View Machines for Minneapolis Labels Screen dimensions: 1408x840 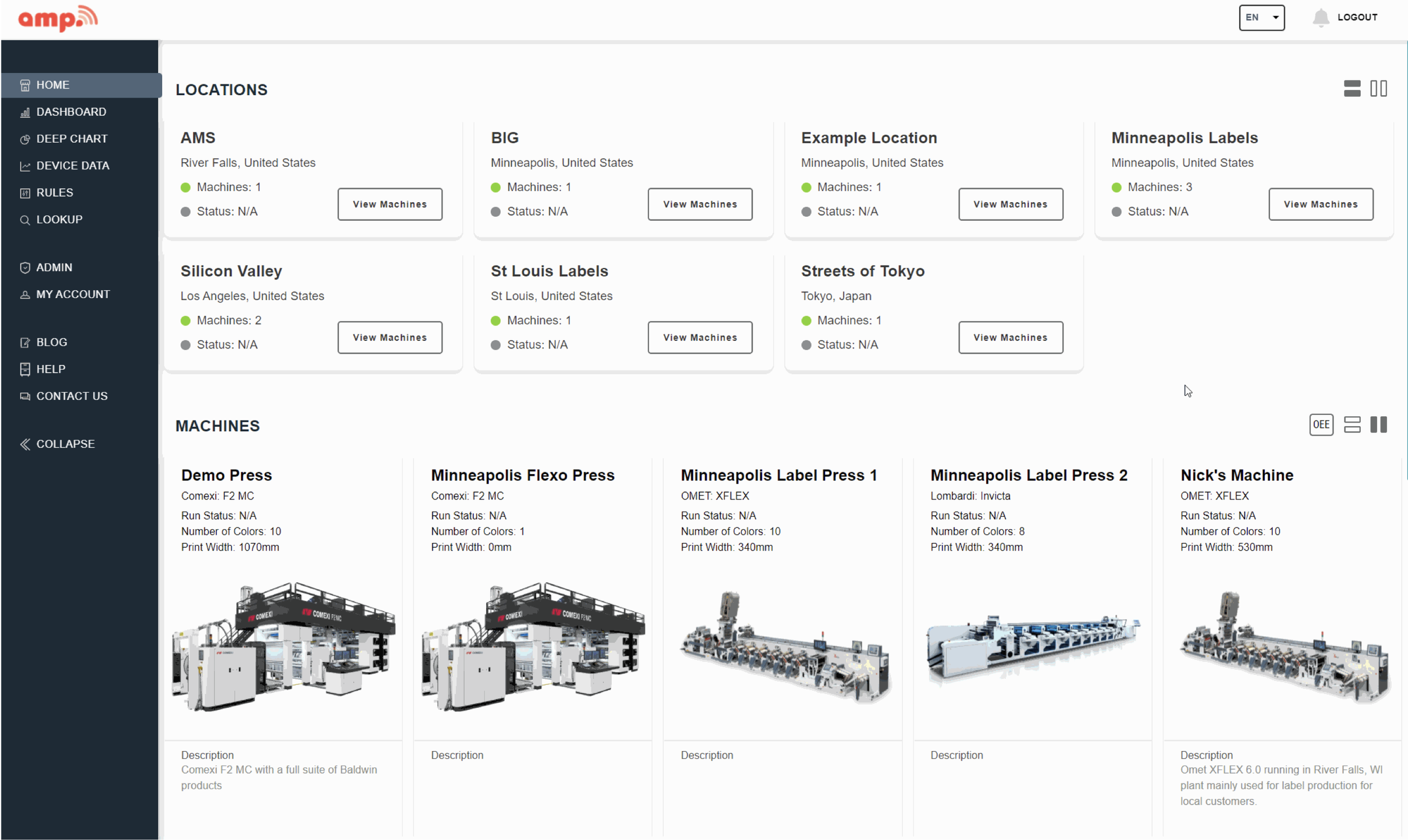point(1320,204)
